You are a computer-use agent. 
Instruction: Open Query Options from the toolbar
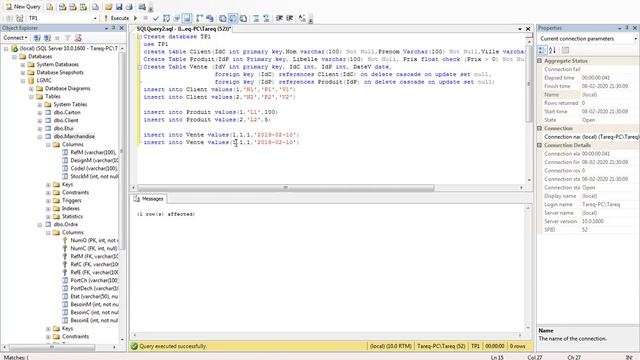[x=177, y=18]
